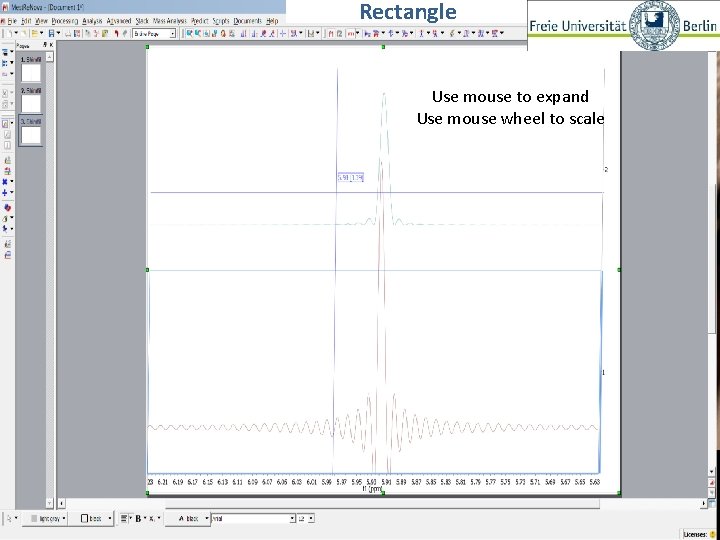The width and height of the screenshot is (720, 540).
Task: Click the horizontal scrollbar below the spectrum
Action: pos(382,504)
